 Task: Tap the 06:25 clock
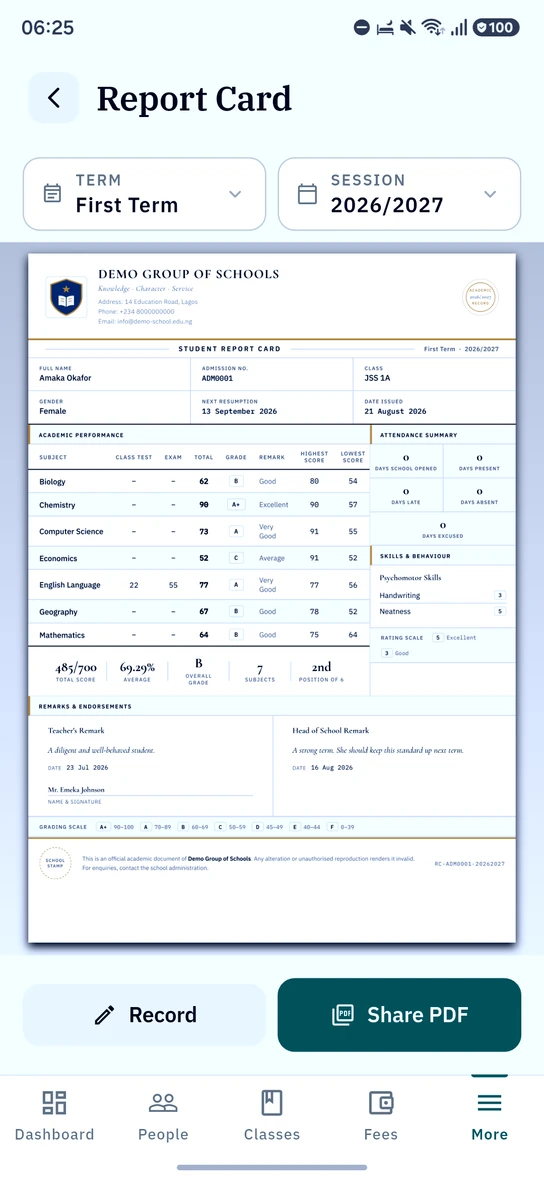47,28
